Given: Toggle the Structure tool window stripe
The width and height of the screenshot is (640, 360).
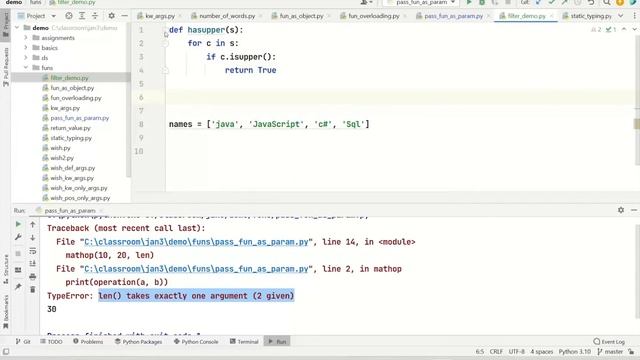Looking at the screenshot, I should pos(5,269).
